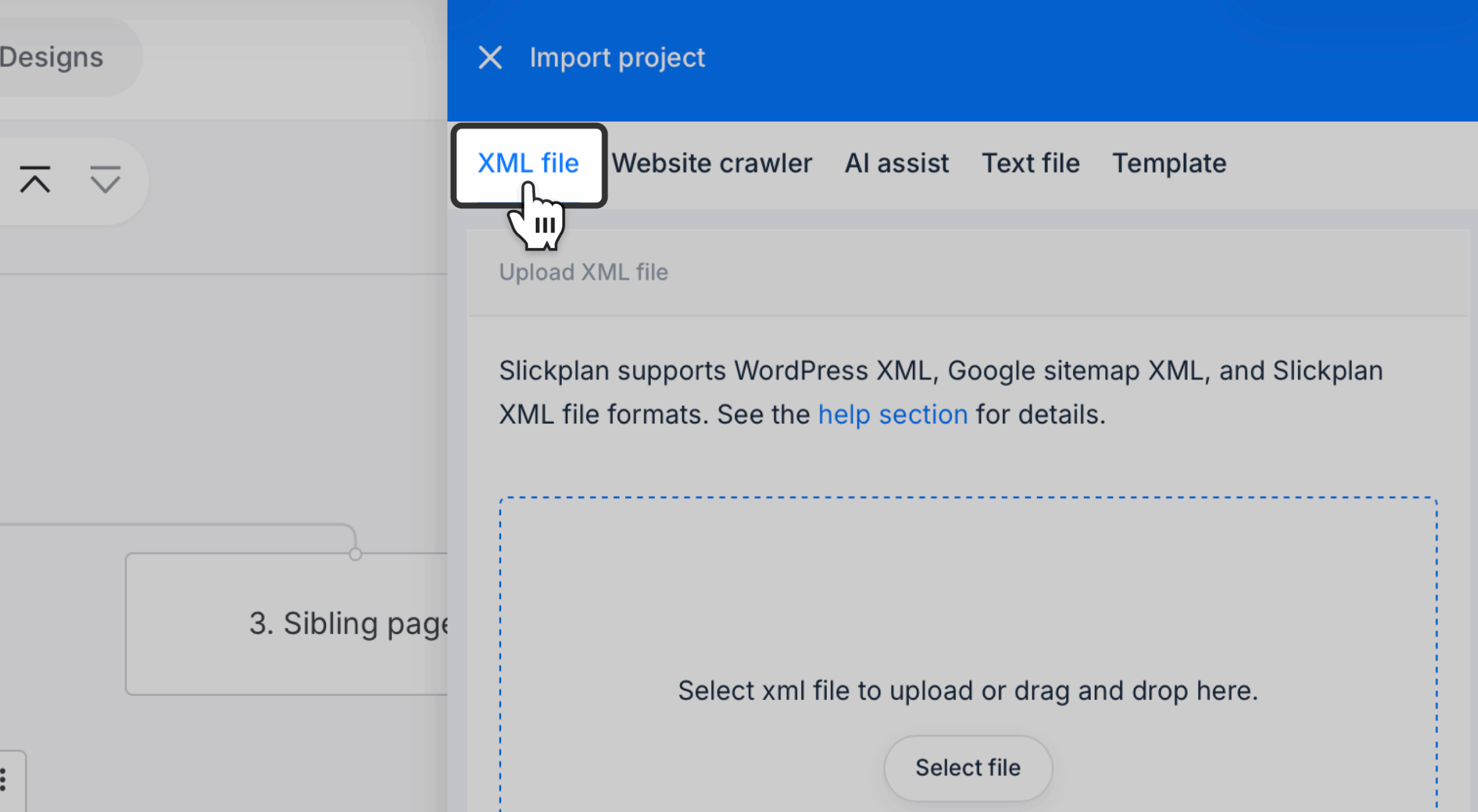
Task: Click the dashed file drop zone text
Action: (968, 691)
